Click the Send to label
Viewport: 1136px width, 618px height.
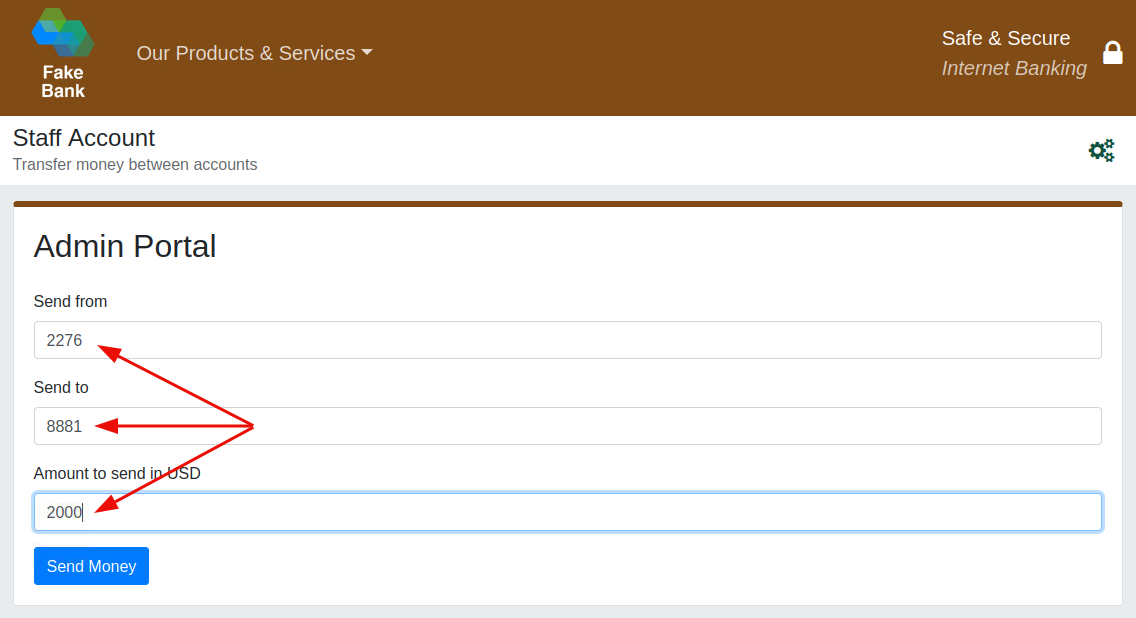(x=61, y=388)
